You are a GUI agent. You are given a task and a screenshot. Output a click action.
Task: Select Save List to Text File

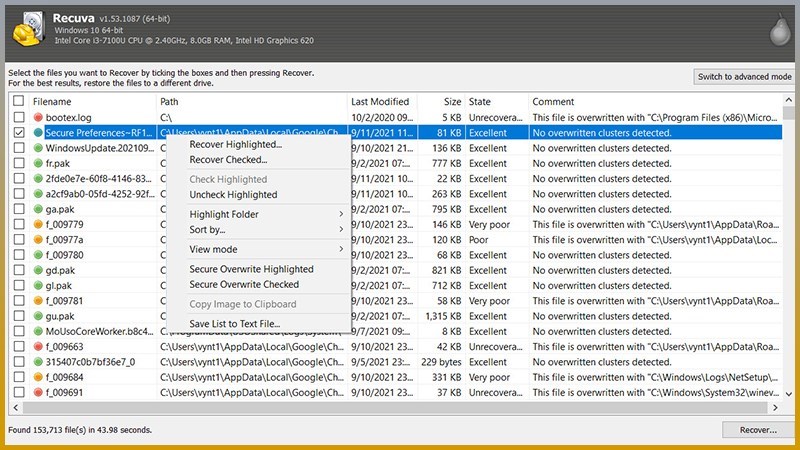coord(235,323)
